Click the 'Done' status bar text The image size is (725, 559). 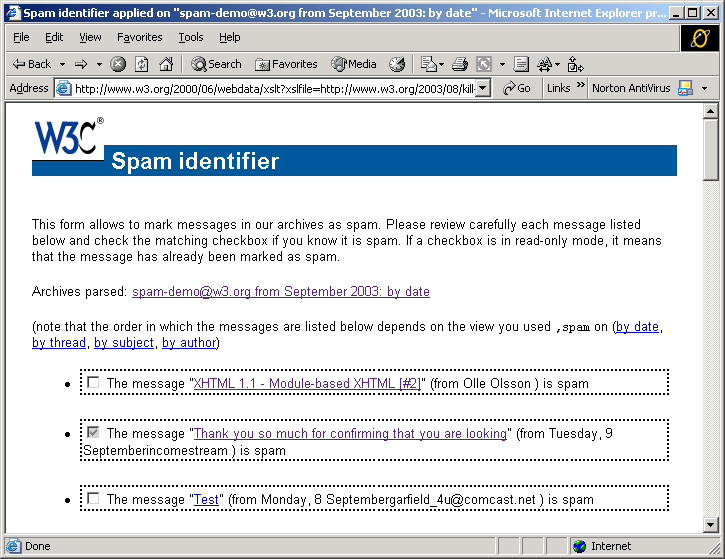37,546
